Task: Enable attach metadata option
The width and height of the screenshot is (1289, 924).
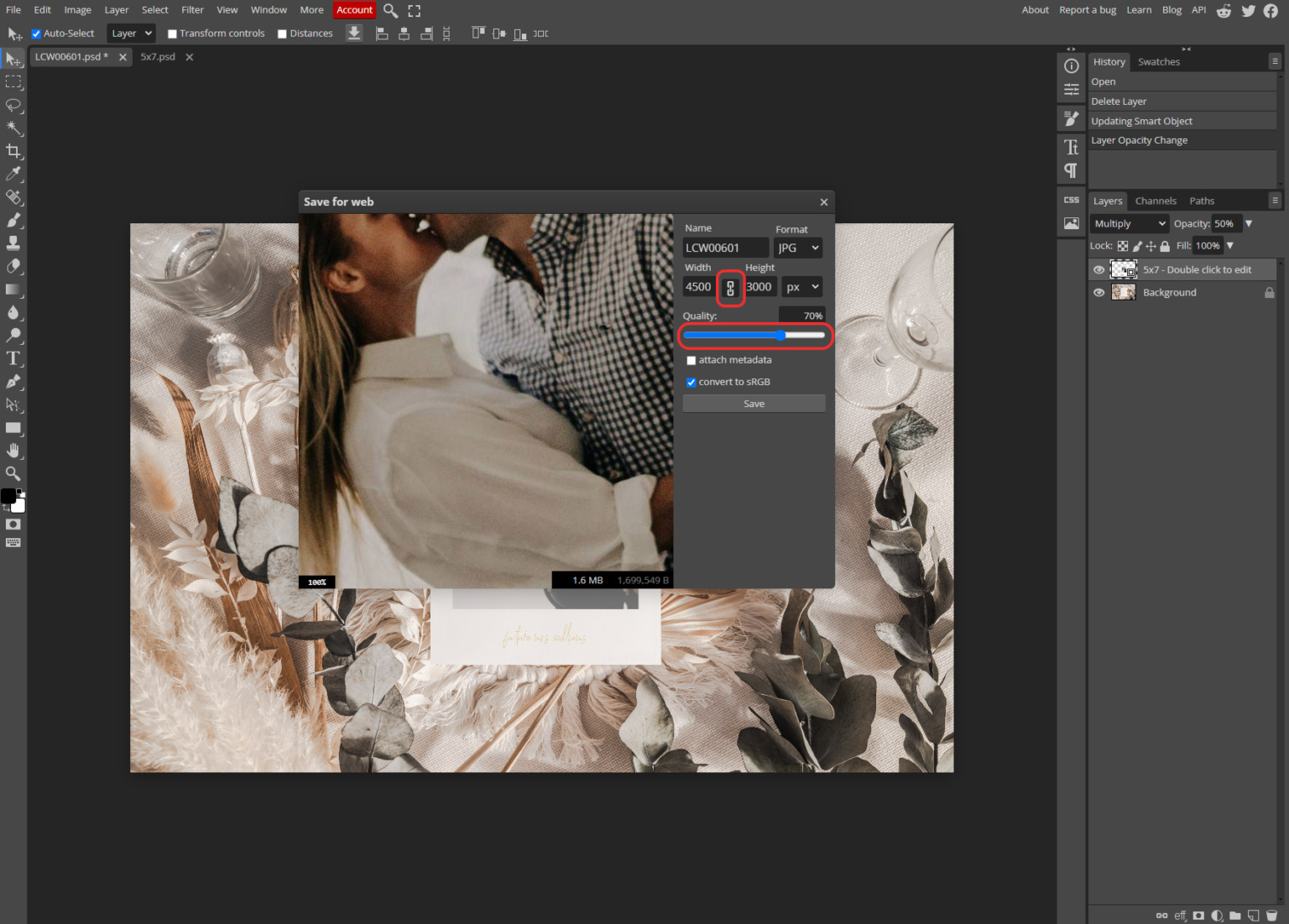Action: 691,360
